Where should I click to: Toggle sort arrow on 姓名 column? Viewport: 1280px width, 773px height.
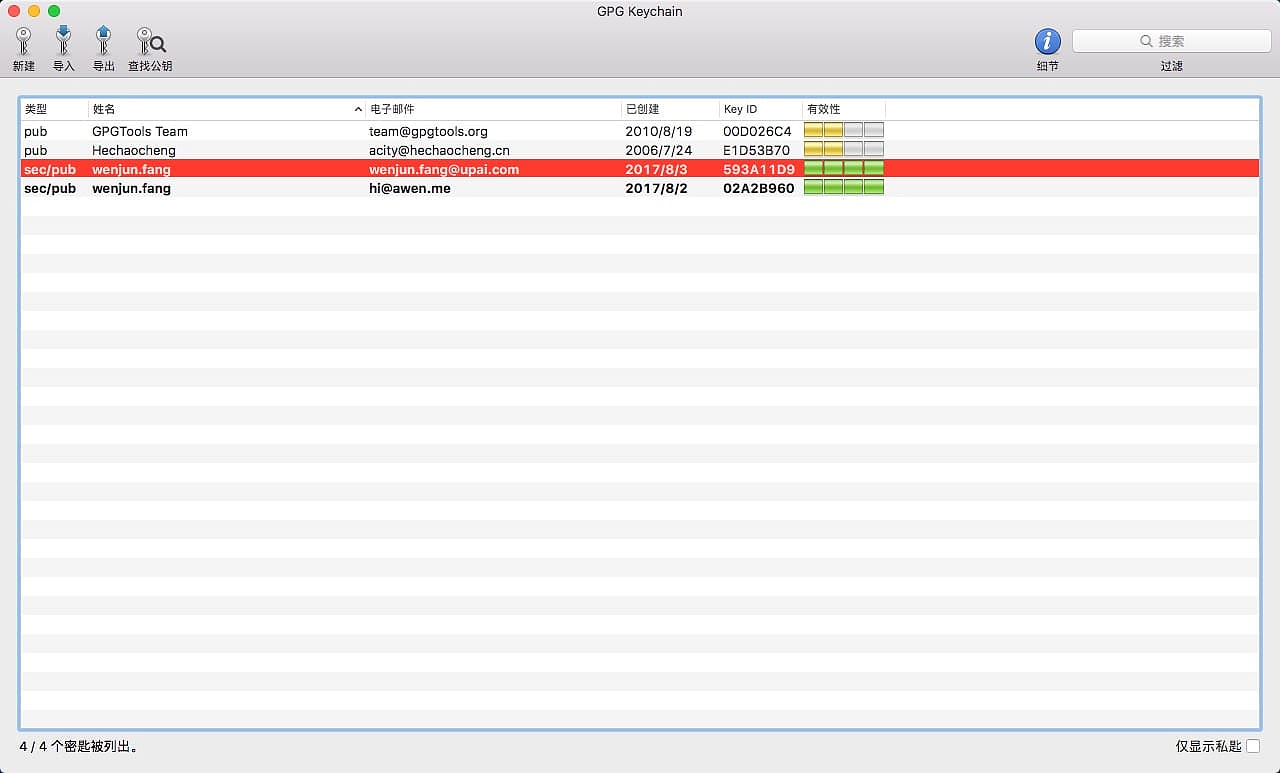tap(358, 109)
